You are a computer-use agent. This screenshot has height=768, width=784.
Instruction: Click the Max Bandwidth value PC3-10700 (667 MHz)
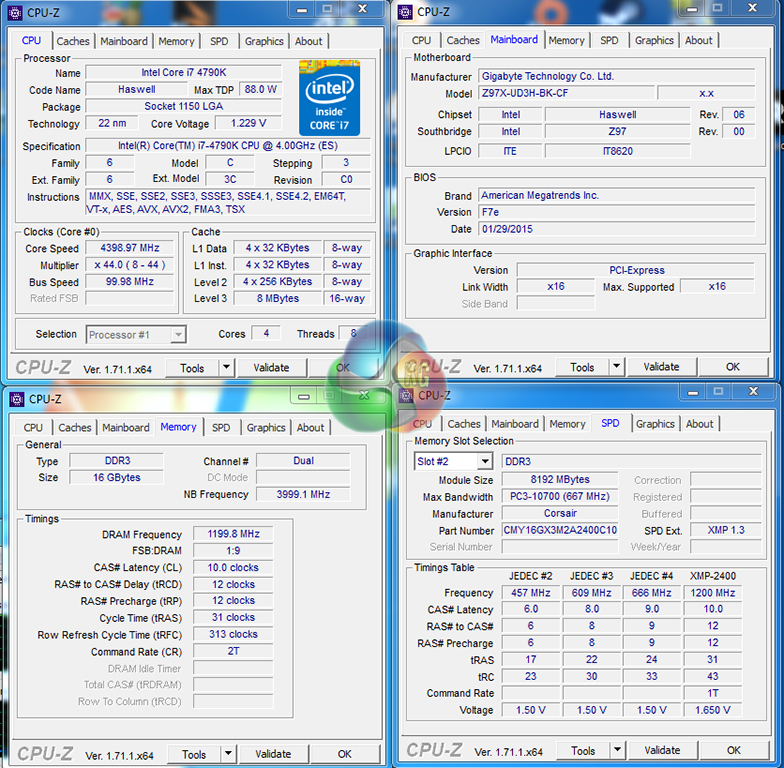[560, 496]
